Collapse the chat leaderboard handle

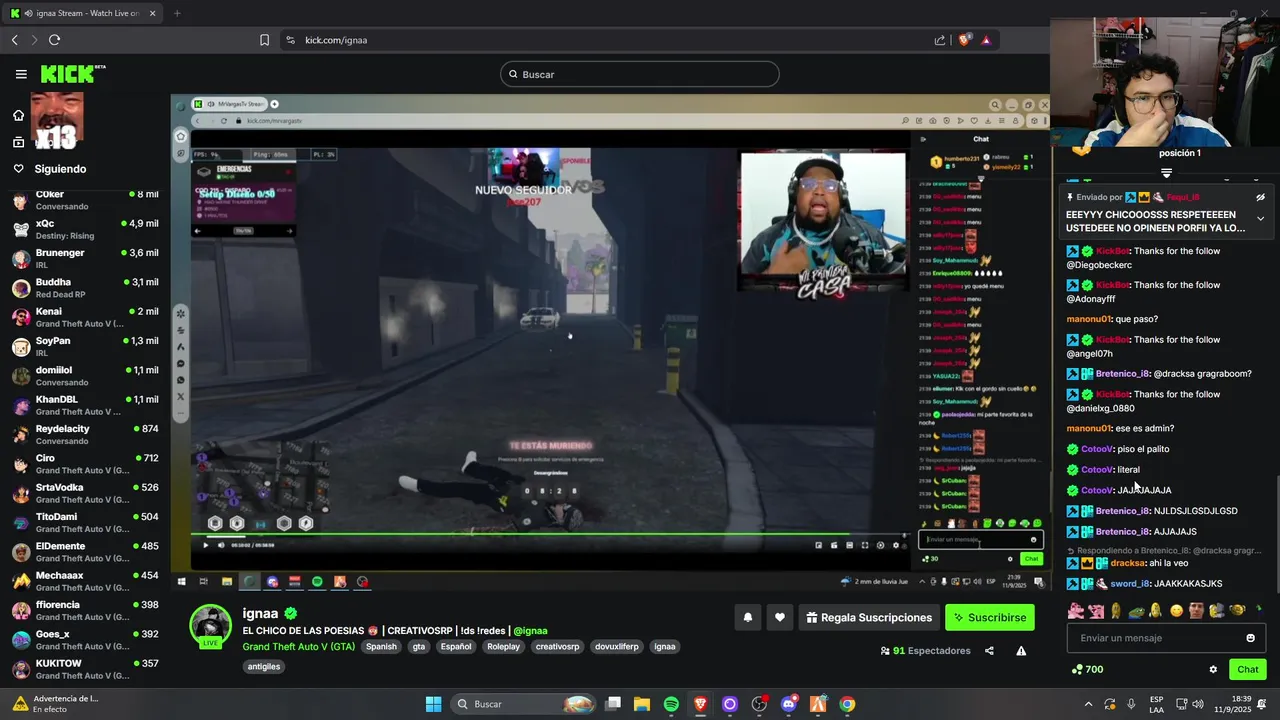pyautogui.click(x=1166, y=173)
